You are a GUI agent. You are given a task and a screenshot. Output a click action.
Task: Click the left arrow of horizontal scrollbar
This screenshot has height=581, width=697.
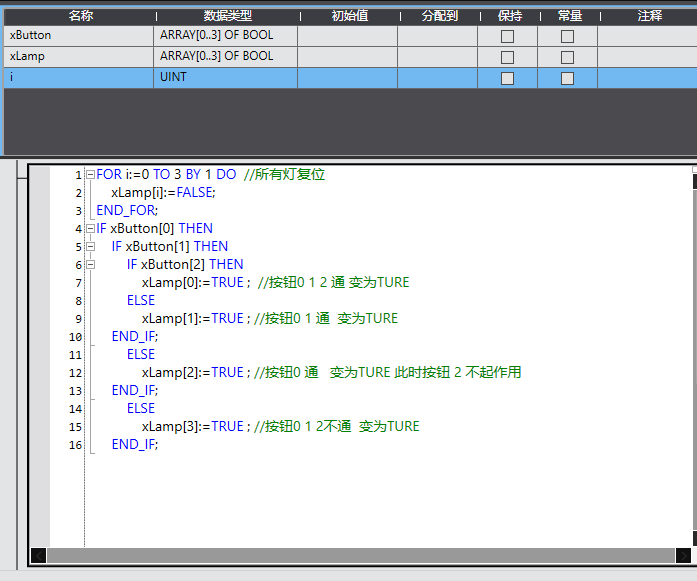39,555
